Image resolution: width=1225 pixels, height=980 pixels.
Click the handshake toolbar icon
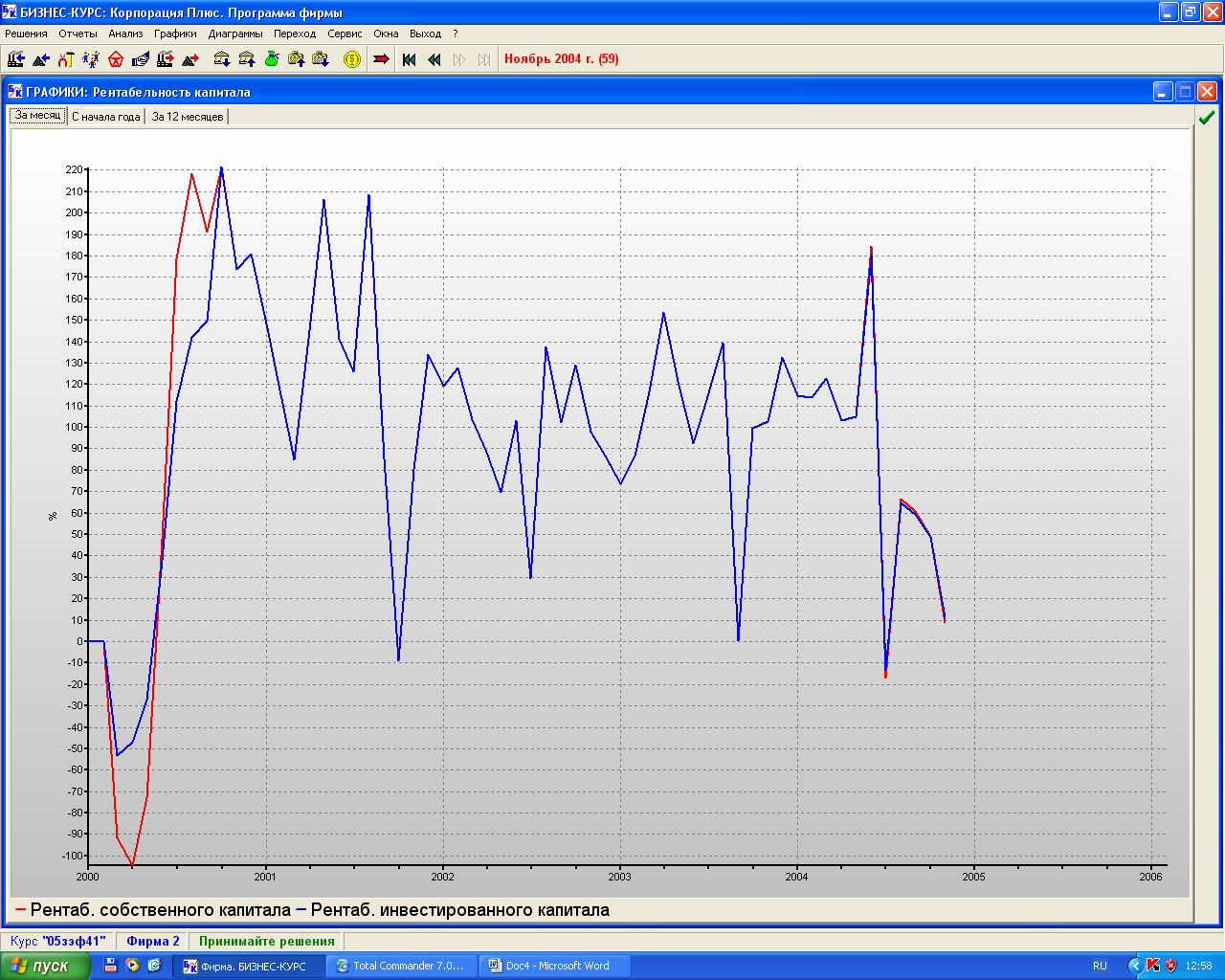coord(141,59)
